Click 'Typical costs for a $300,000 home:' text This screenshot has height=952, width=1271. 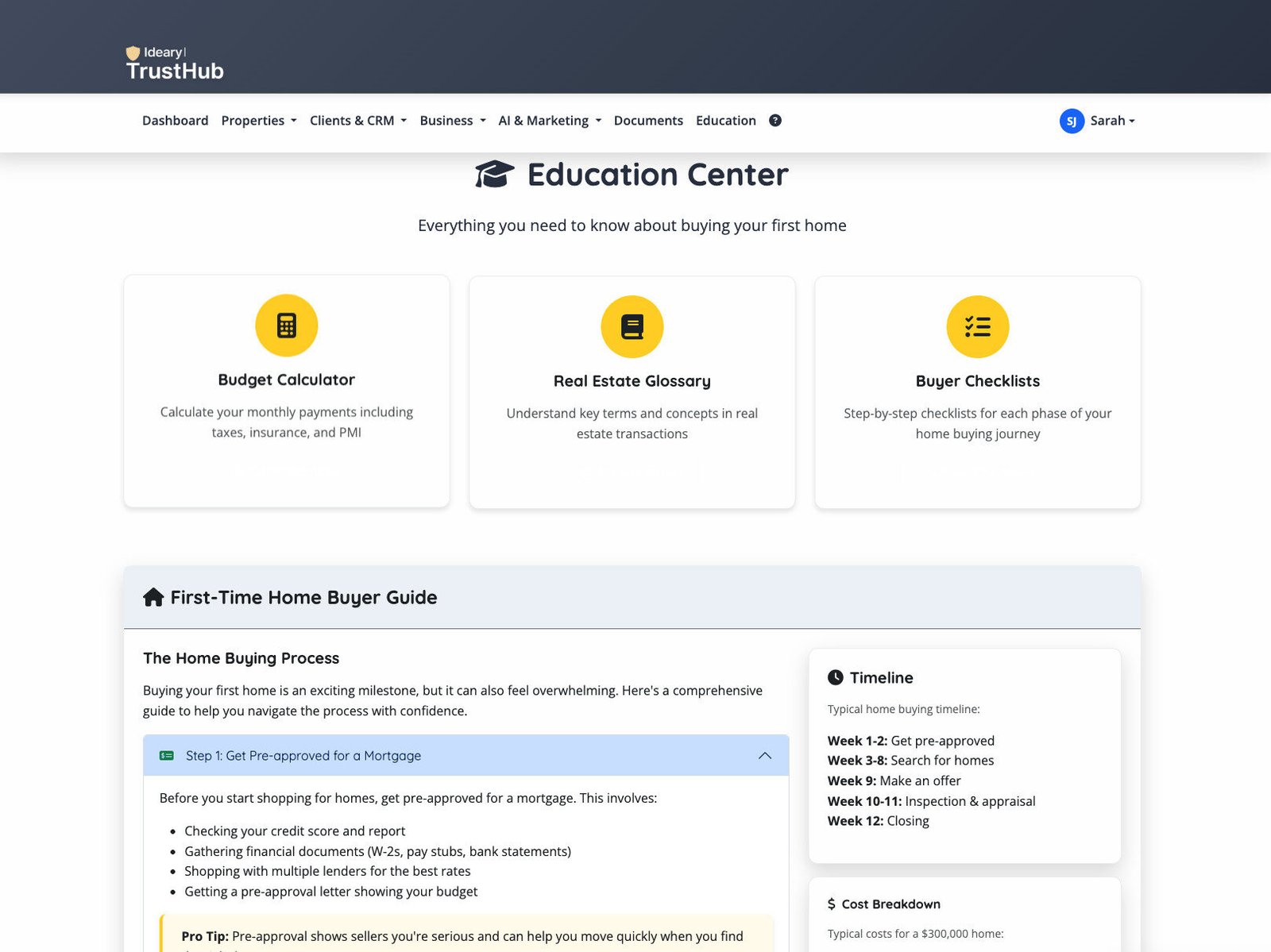[x=916, y=934]
